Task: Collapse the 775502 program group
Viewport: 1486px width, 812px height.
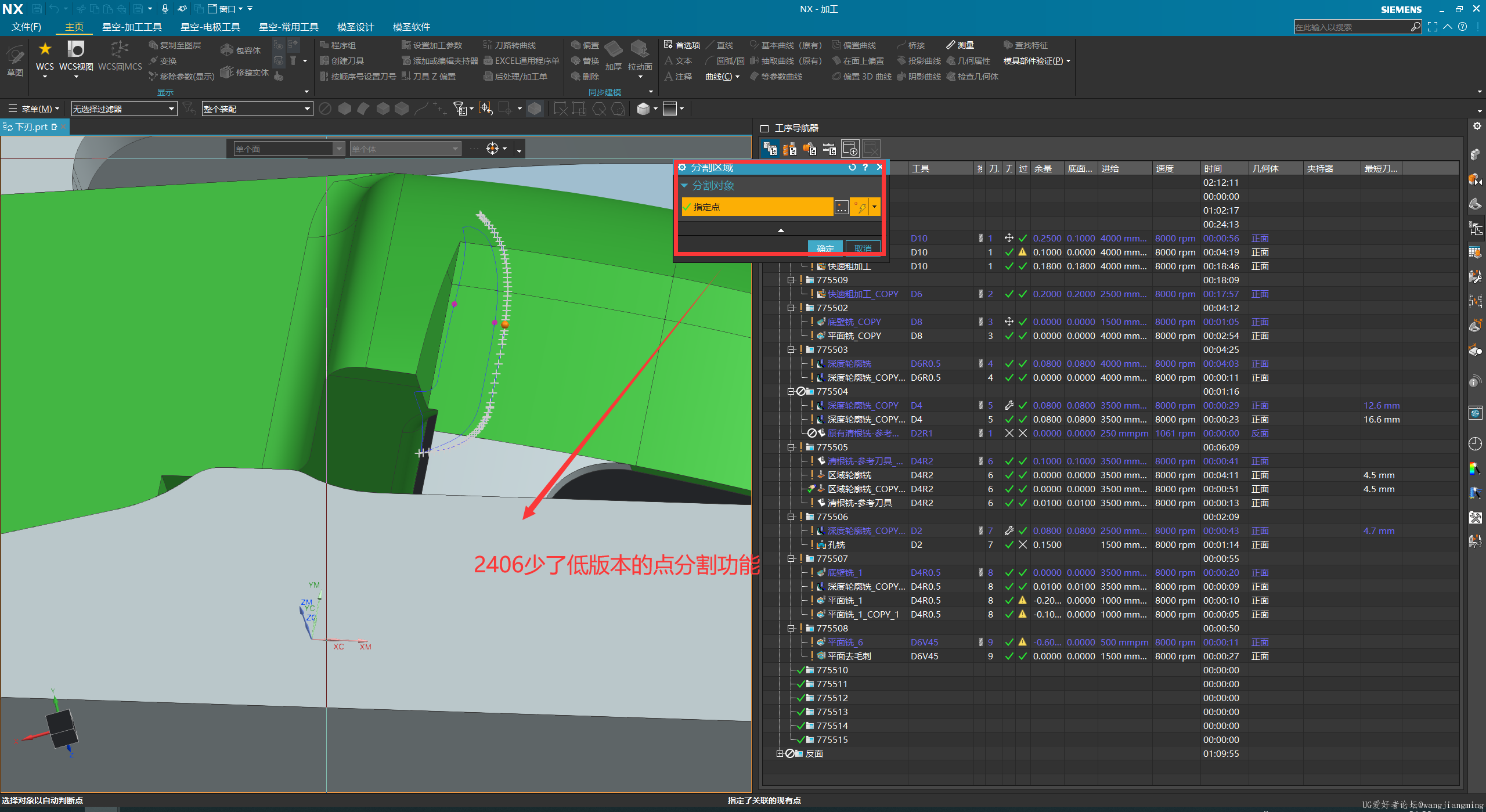Action: [x=791, y=308]
